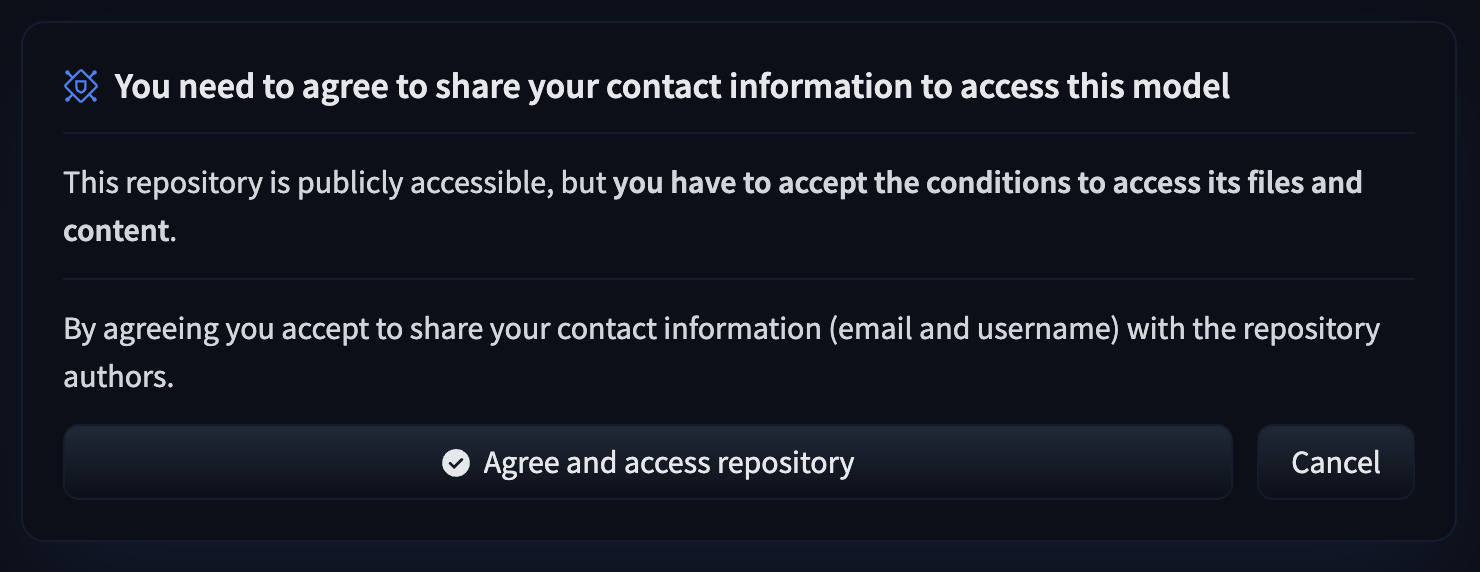Click the checkmark icon on the Agree button
This screenshot has width=1480, height=572.
pos(456,463)
